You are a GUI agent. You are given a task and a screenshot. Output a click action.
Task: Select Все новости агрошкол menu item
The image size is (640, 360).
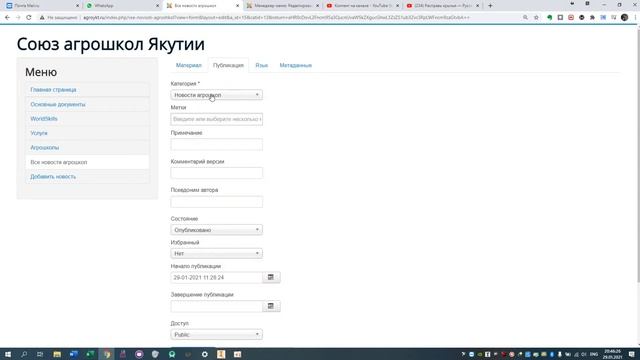(87, 162)
